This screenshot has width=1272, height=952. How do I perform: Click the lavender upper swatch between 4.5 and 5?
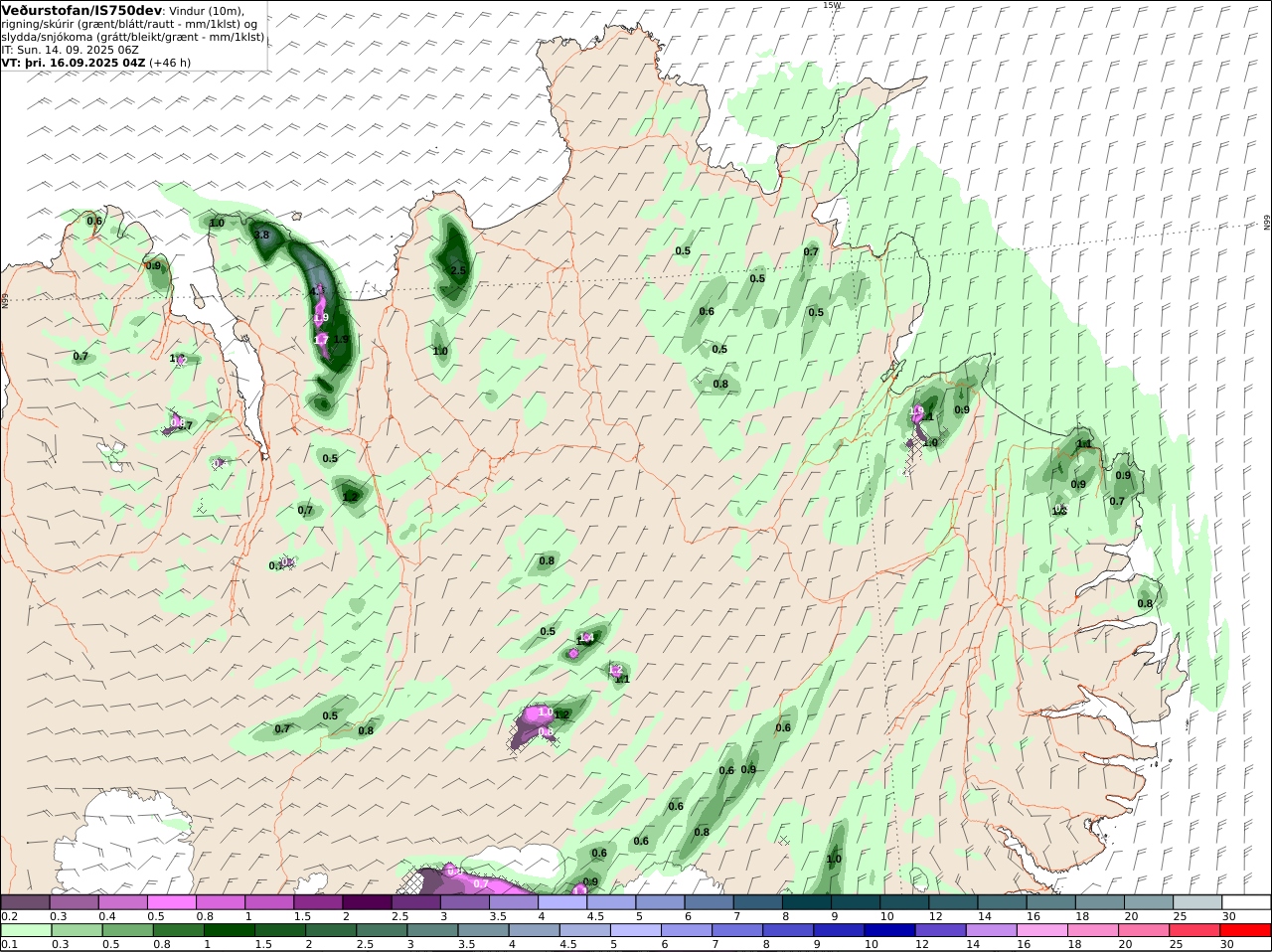pyautogui.click(x=612, y=901)
